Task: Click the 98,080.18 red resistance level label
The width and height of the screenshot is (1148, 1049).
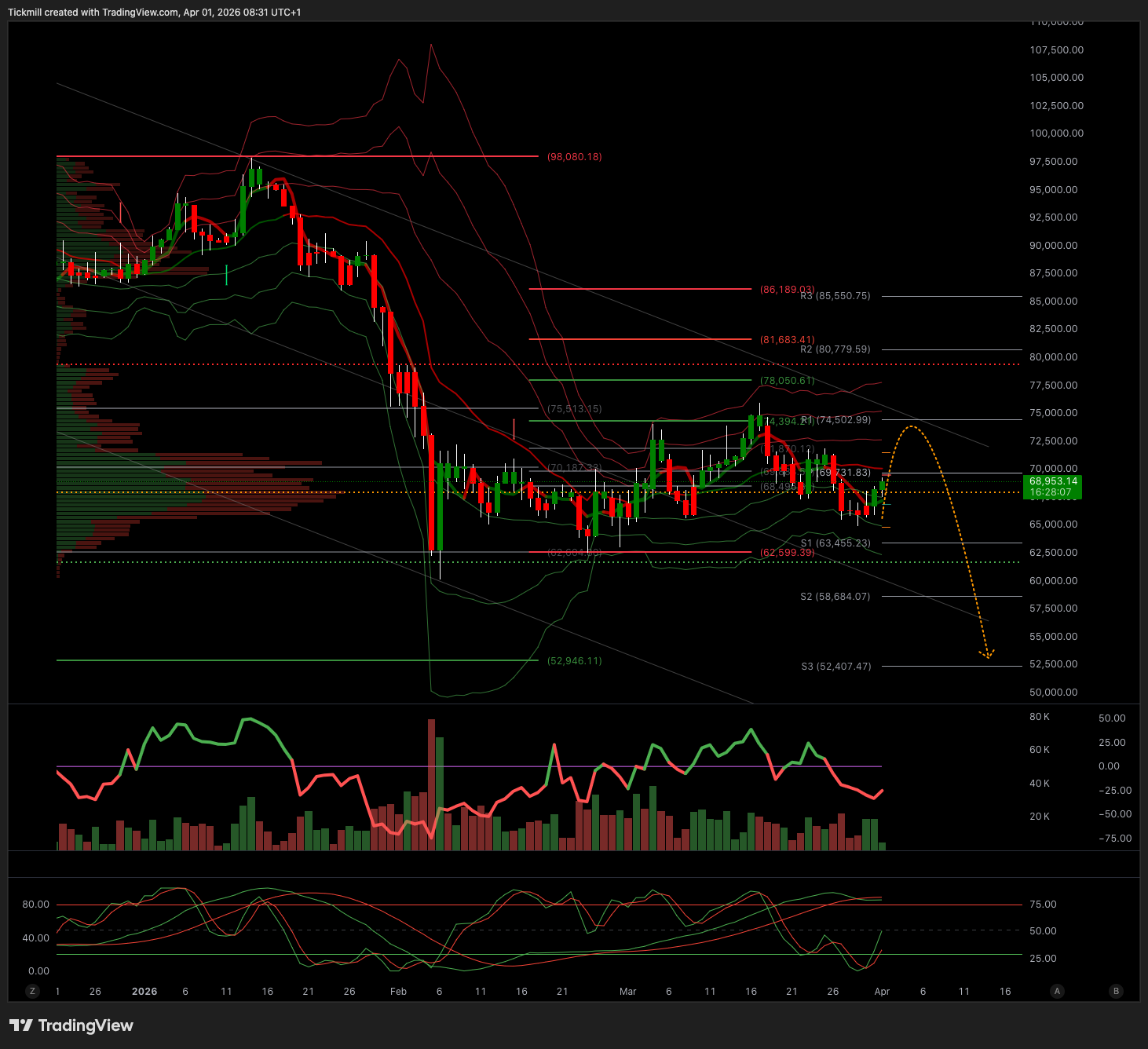Action: point(575,157)
